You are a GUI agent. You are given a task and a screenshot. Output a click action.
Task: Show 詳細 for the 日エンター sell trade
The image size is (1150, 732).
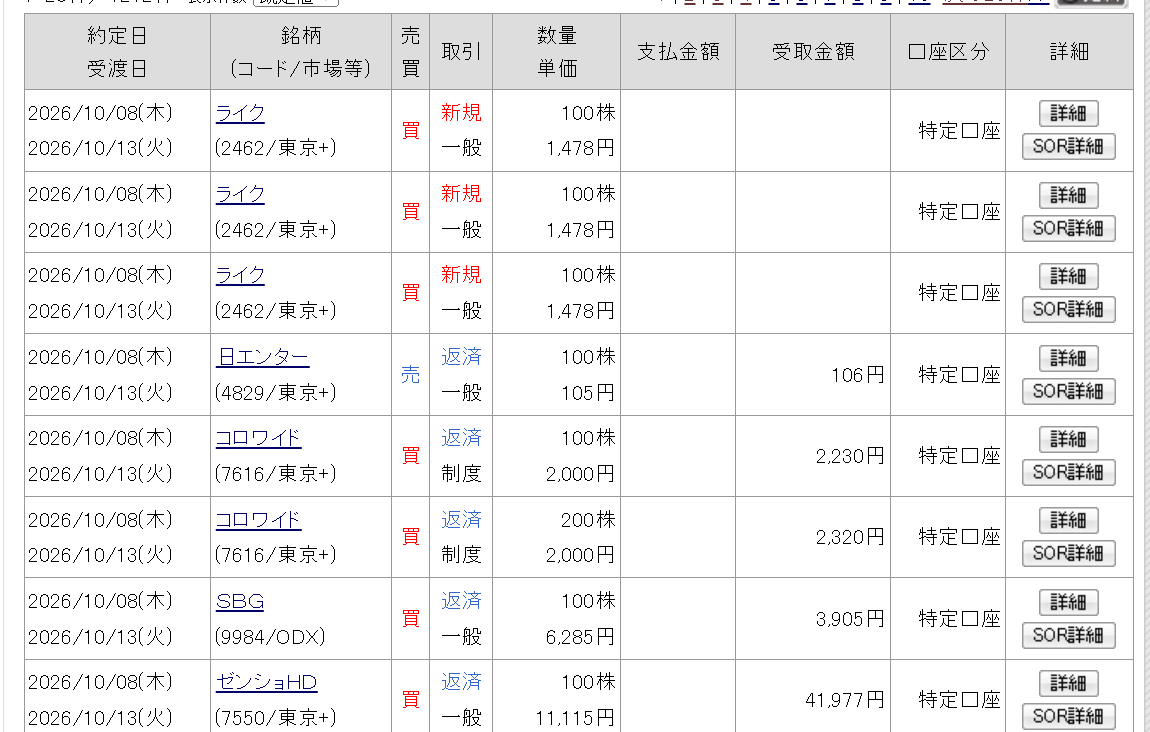point(1069,359)
